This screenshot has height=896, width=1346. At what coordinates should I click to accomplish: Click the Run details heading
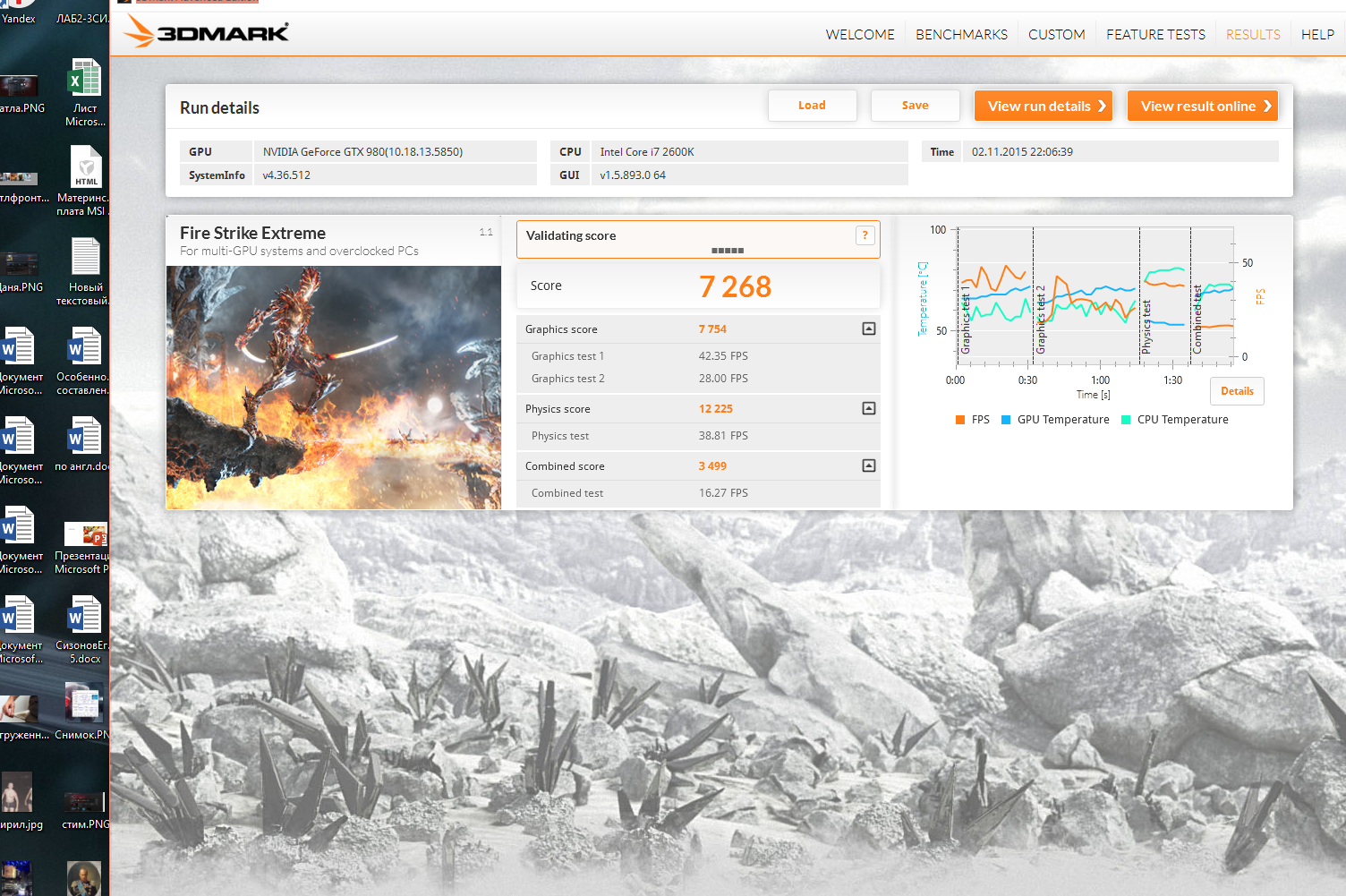(219, 107)
